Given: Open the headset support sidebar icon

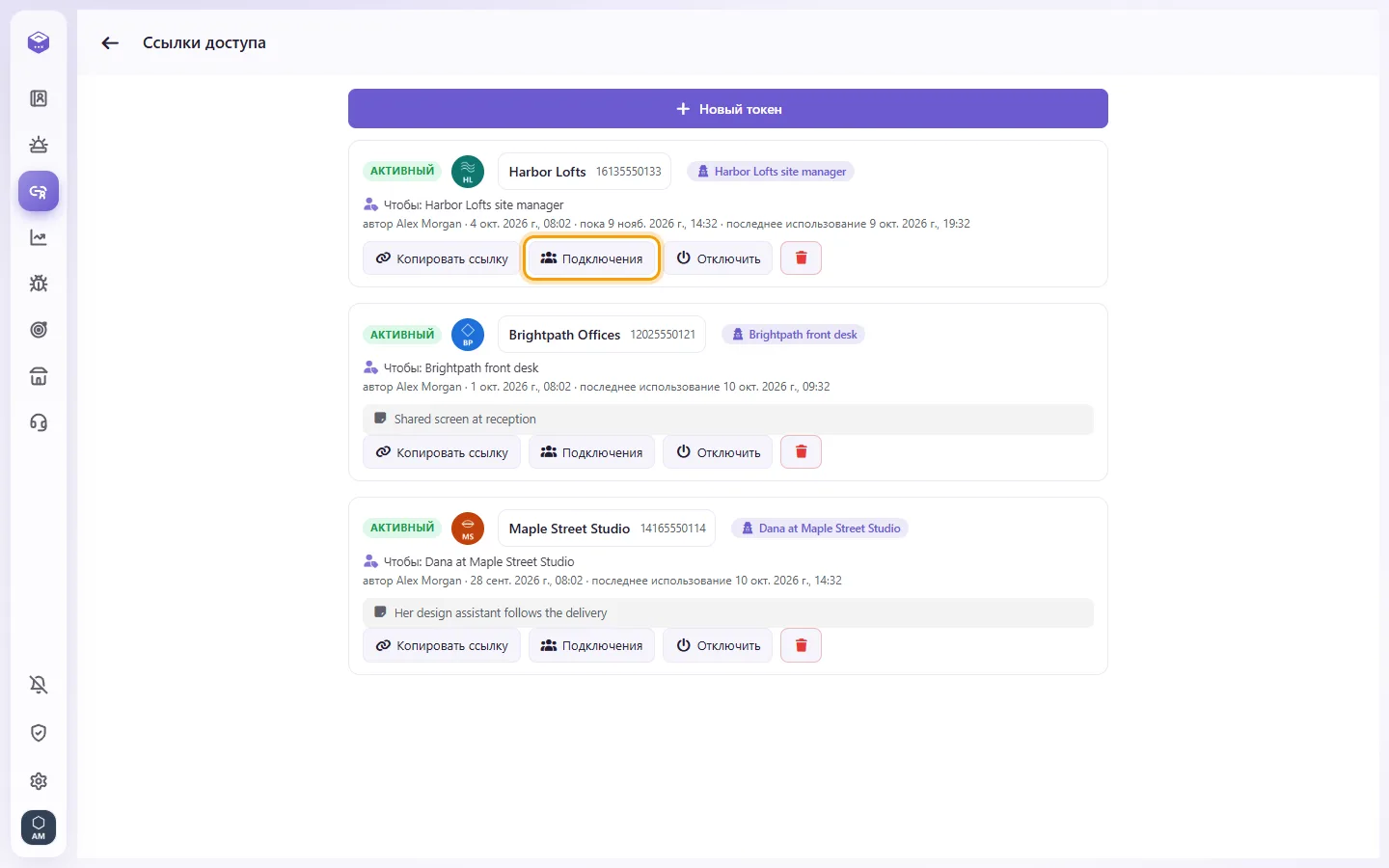Looking at the screenshot, I should (x=39, y=422).
